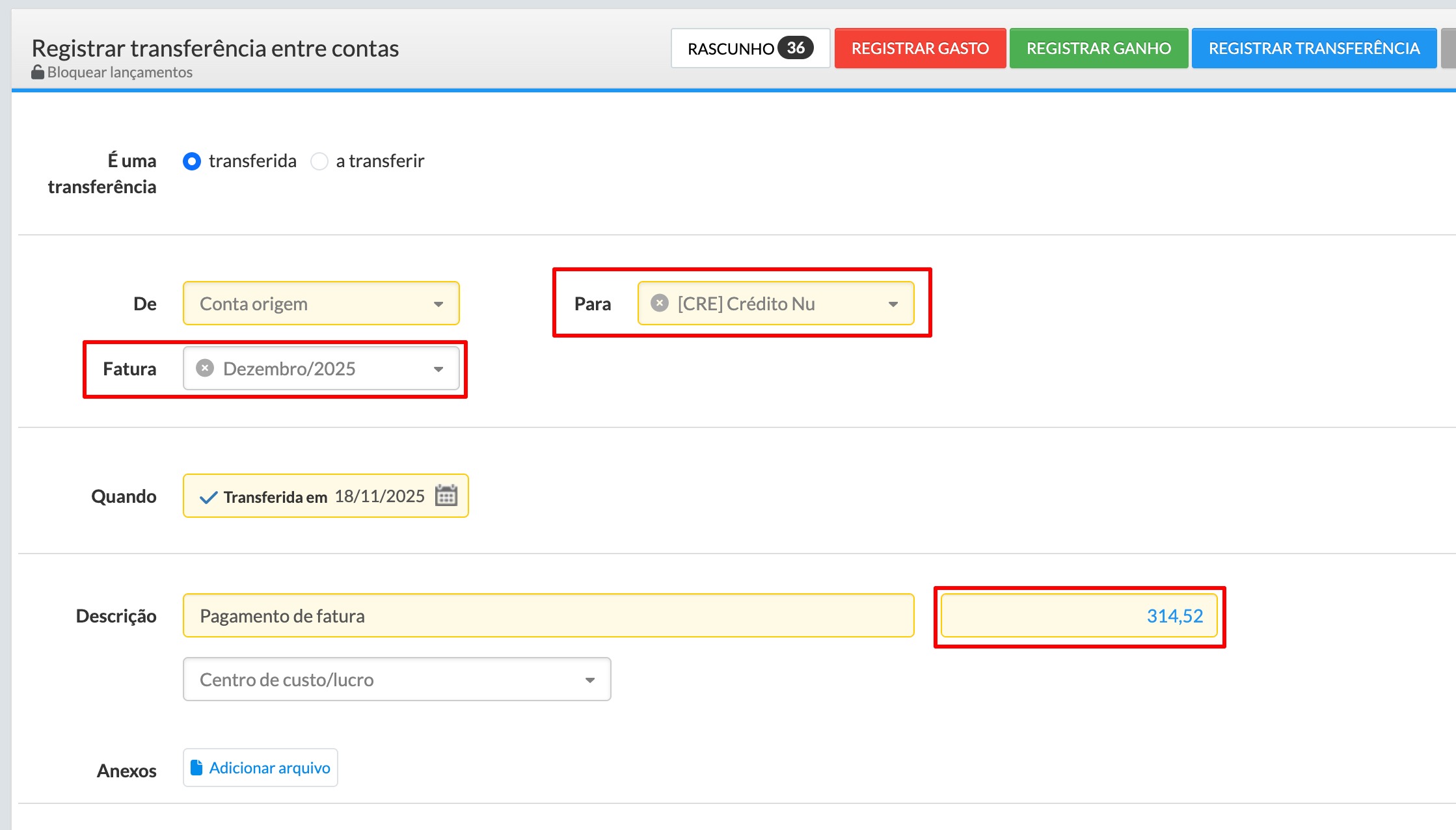The height and width of the screenshot is (830, 1456).
Task: Click the Descrição field with Pagamento de fatura
Action: [548, 616]
